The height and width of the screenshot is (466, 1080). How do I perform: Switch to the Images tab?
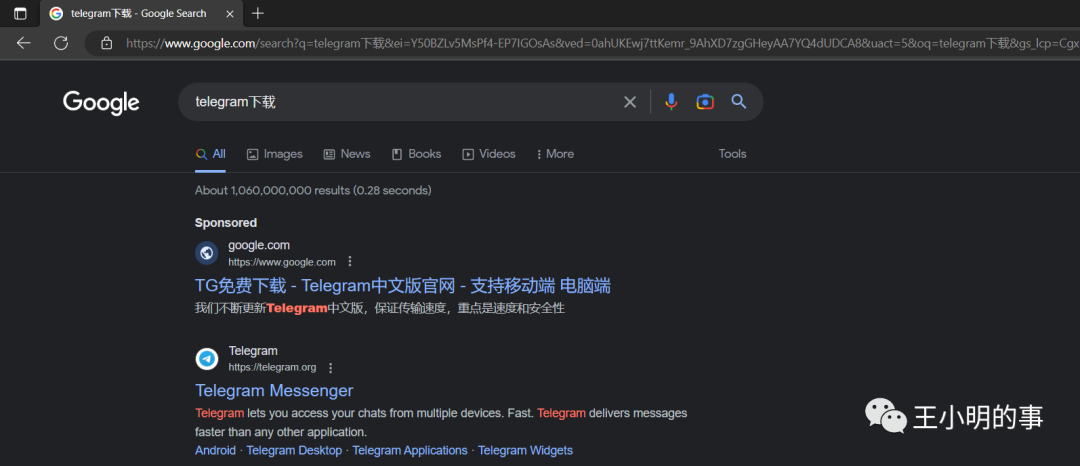tap(274, 154)
